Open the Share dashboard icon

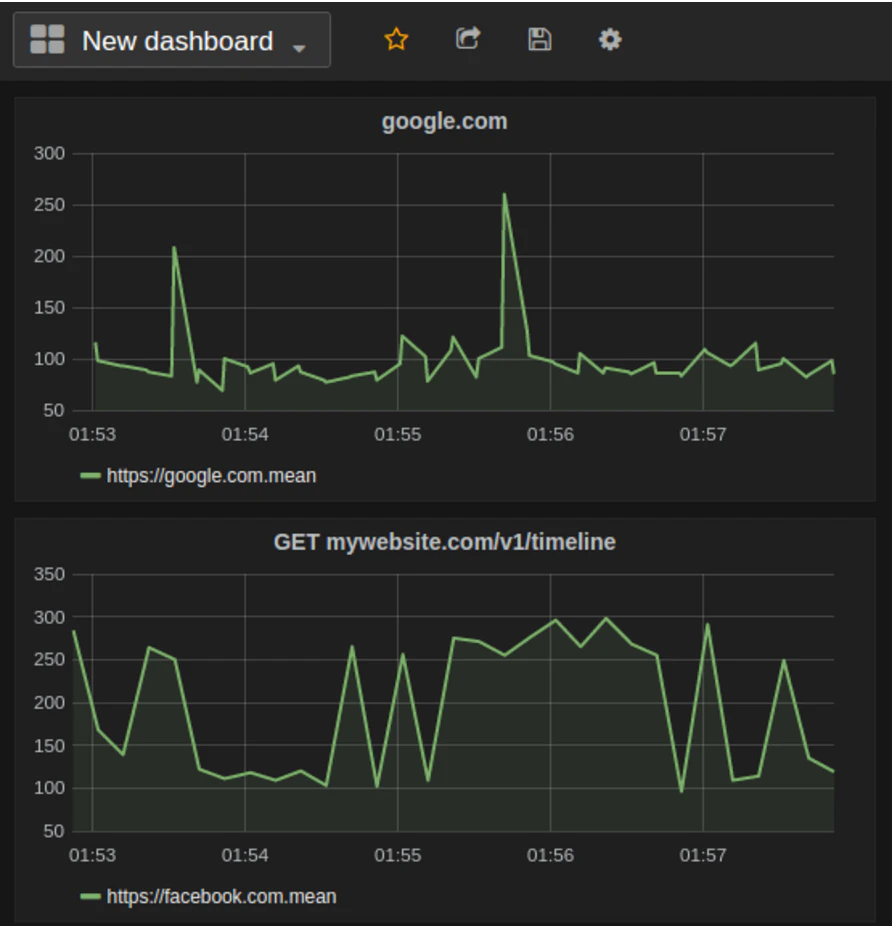pos(467,39)
